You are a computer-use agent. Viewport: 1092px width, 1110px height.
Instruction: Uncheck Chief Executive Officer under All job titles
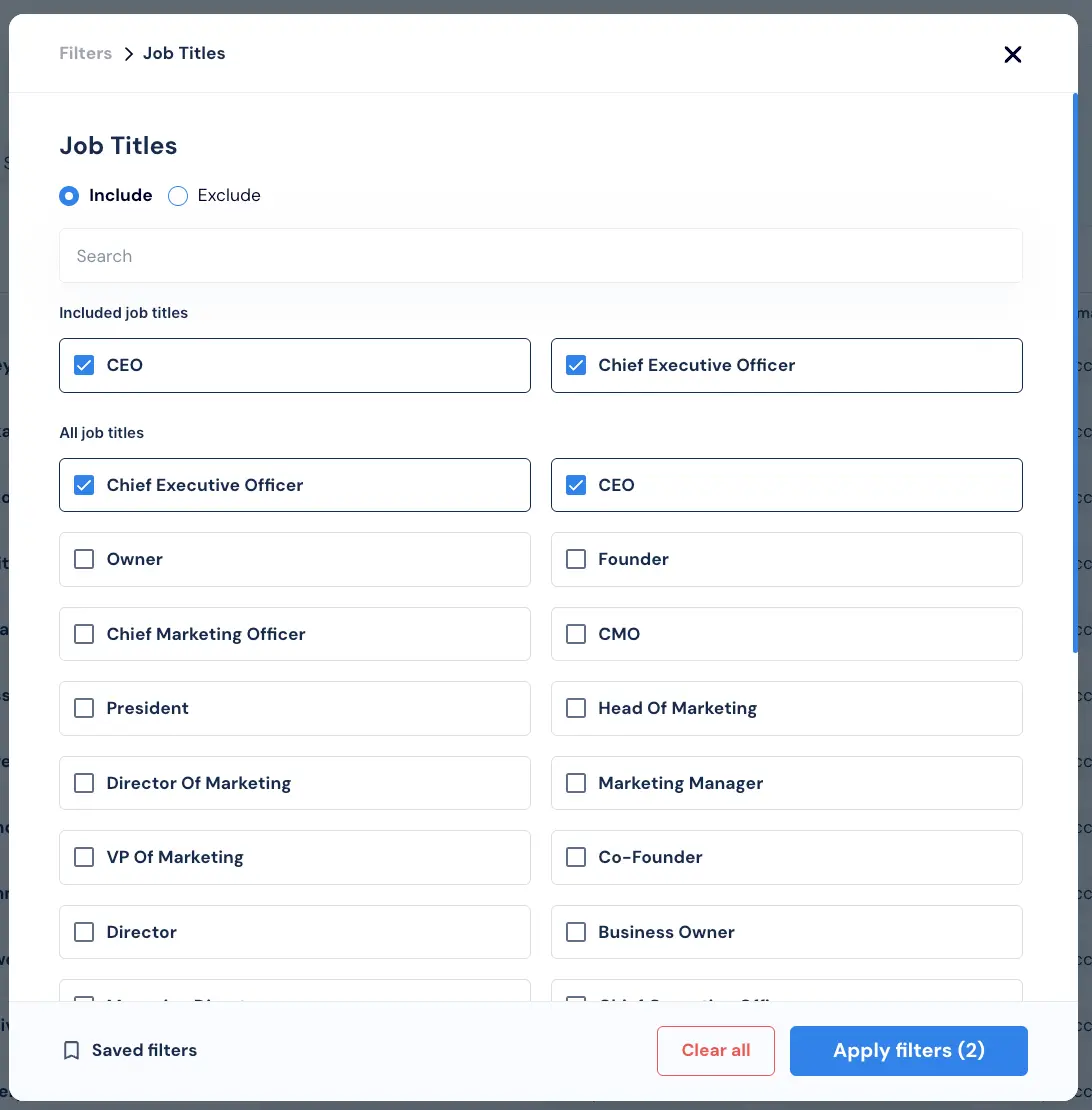click(84, 485)
